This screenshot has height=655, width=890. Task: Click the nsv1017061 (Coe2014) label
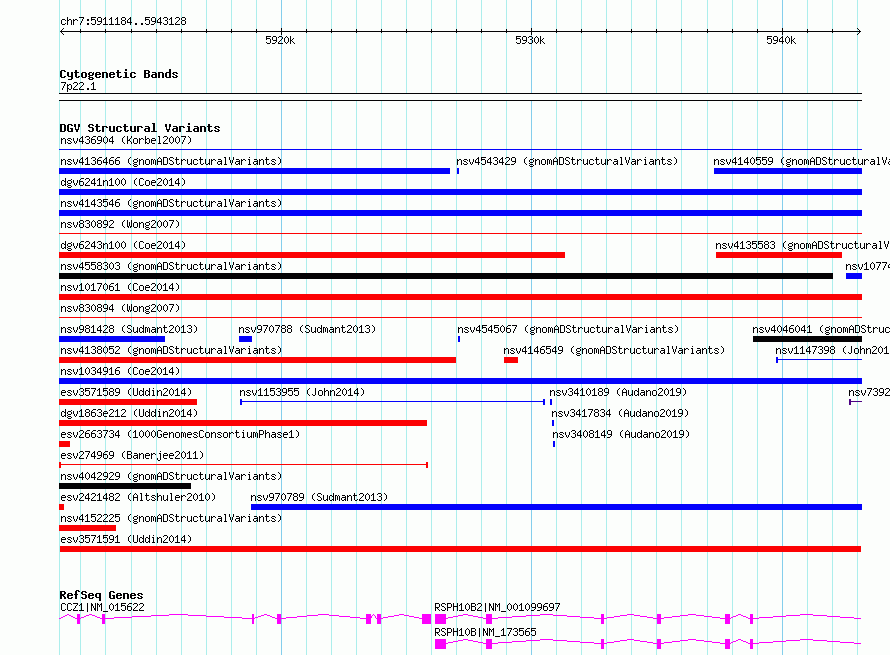(120, 287)
